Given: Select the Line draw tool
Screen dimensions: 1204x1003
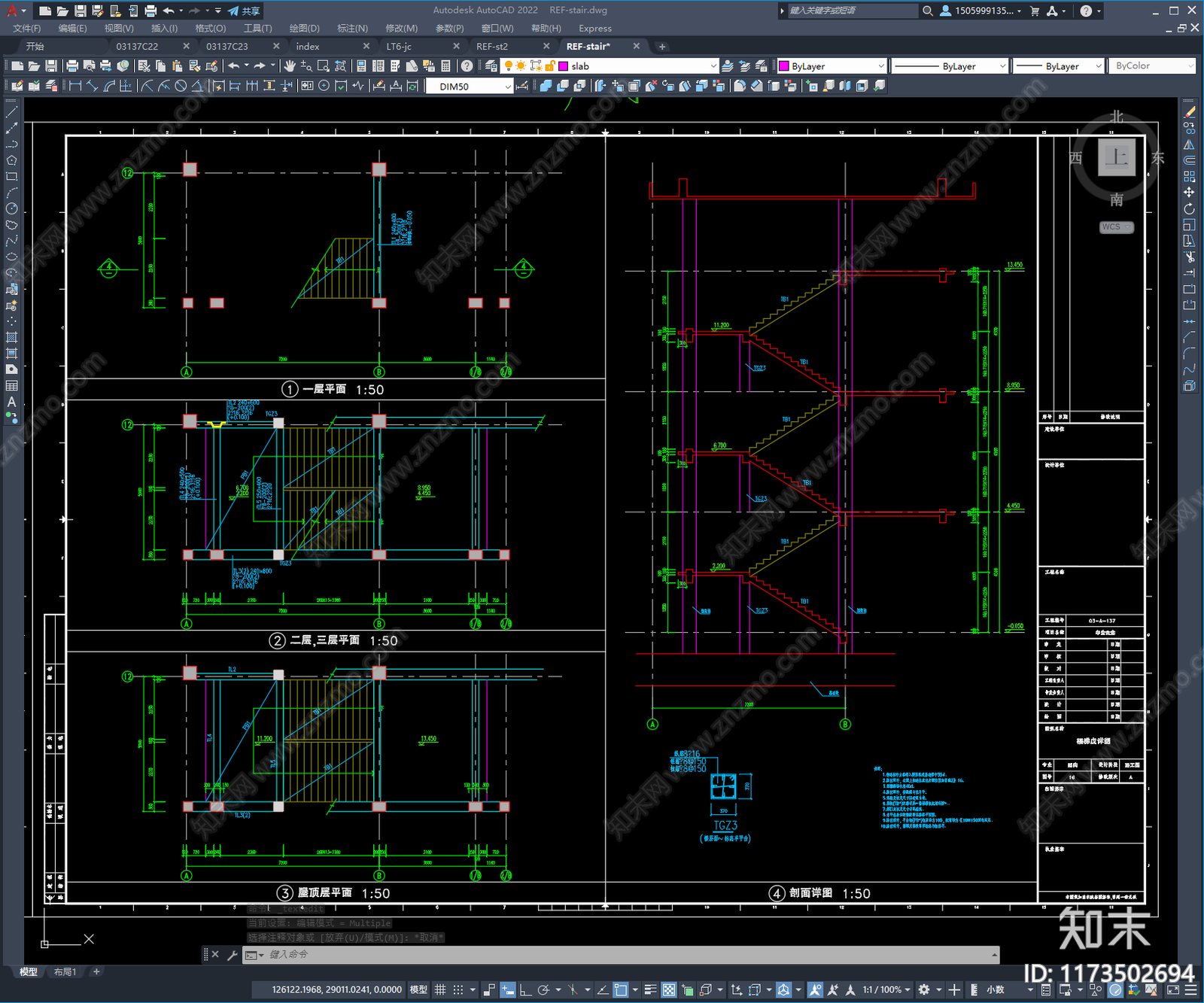Looking at the screenshot, I should click(x=11, y=111).
